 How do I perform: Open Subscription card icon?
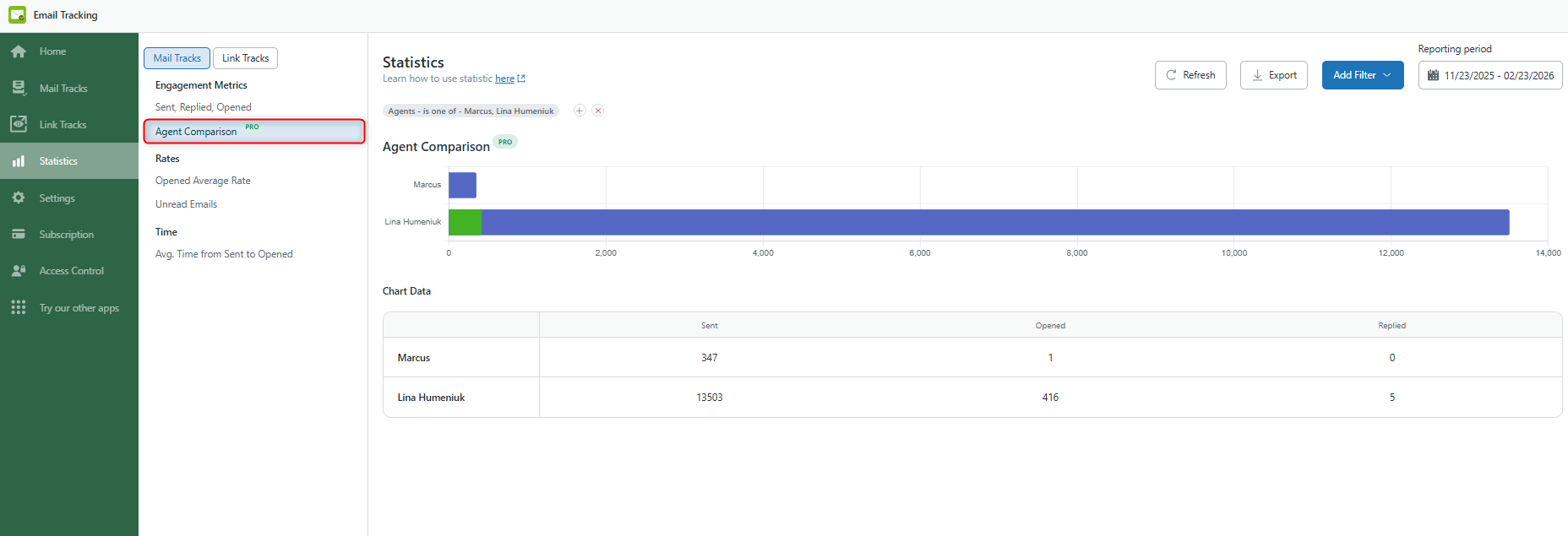coord(19,234)
